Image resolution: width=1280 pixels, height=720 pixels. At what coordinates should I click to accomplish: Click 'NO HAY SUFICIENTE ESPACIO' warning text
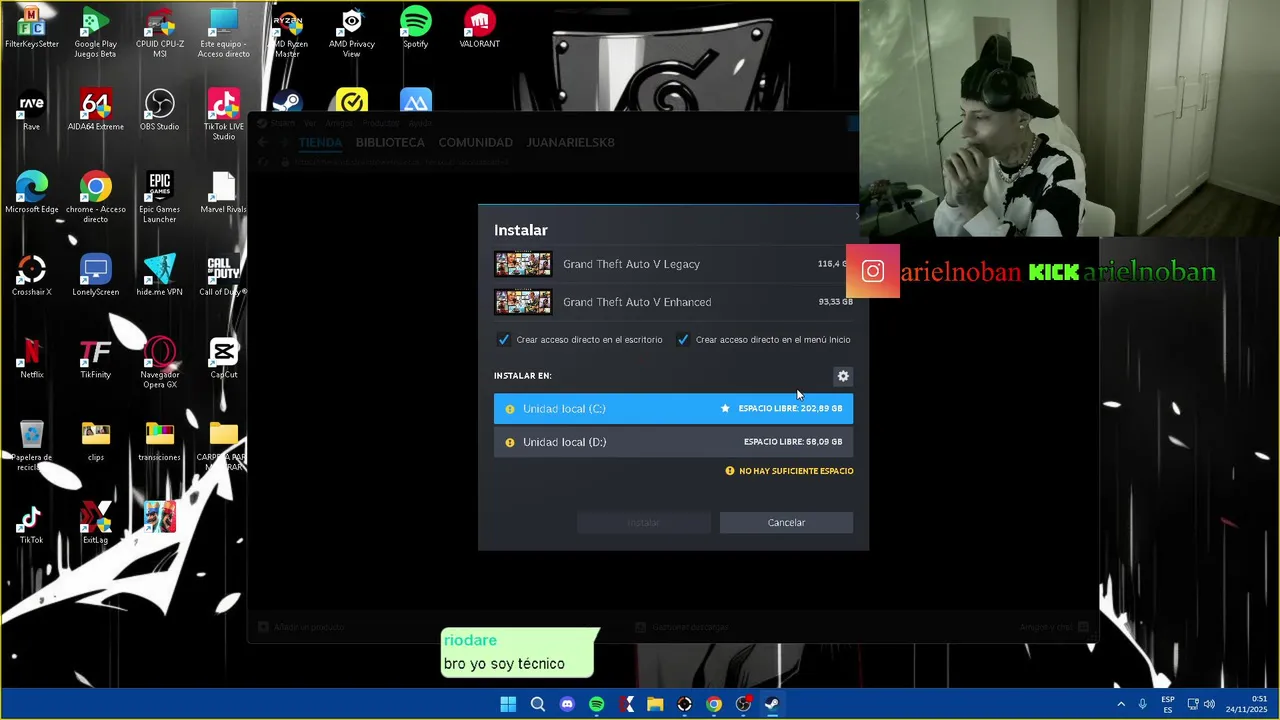click(796, 471)
